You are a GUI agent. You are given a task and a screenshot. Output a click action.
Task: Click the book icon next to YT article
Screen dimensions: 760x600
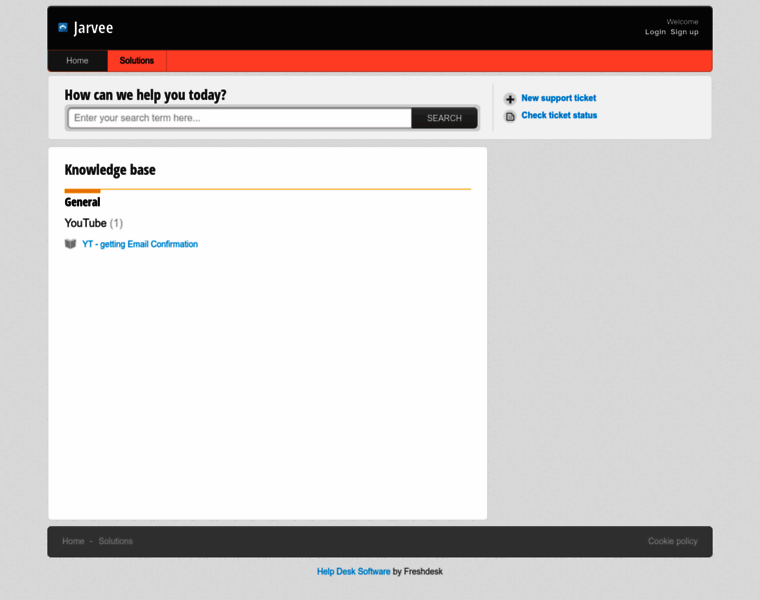[70, 244]
